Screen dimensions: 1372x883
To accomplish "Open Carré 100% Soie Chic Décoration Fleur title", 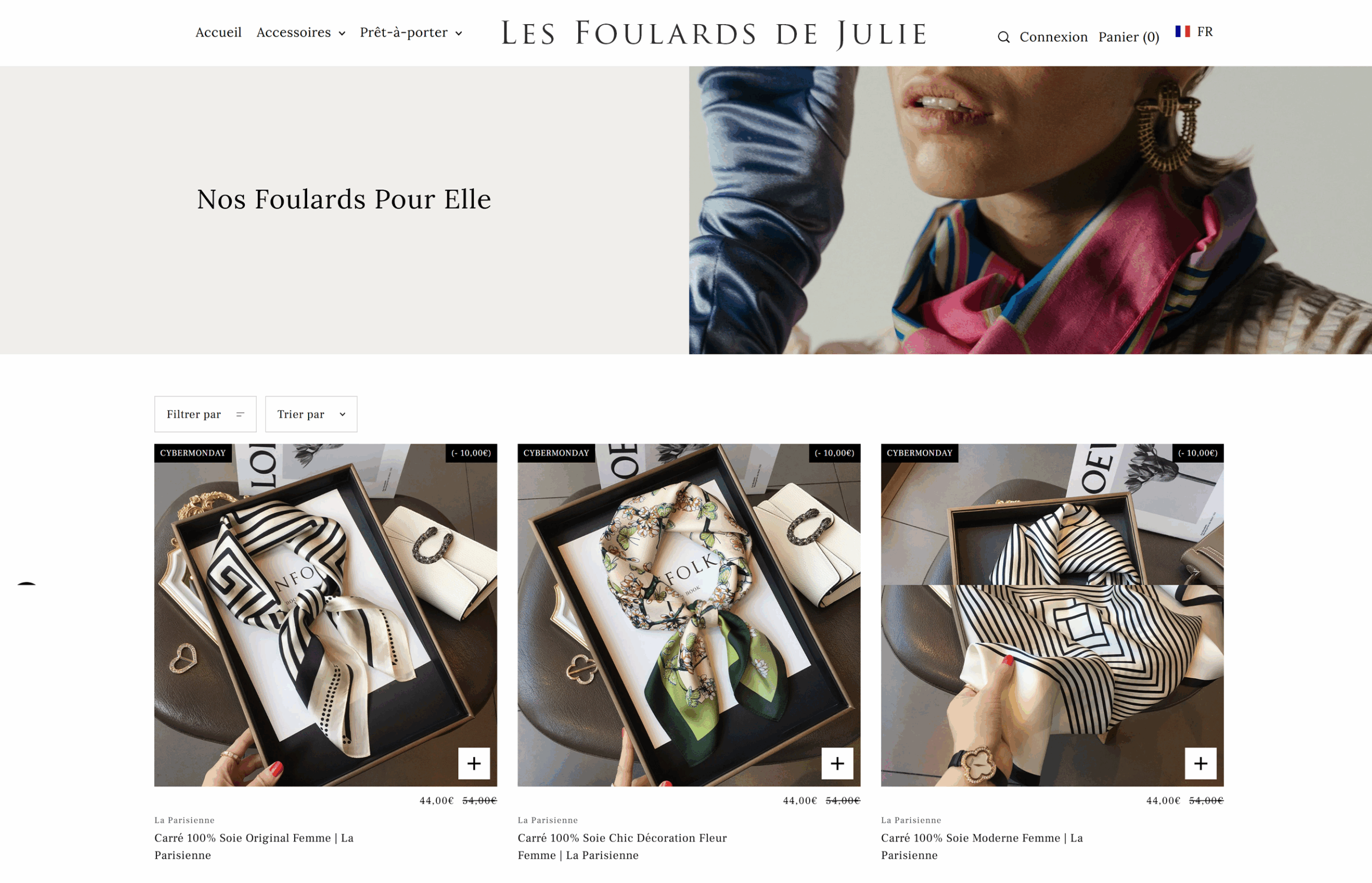I will click(622, 847).
